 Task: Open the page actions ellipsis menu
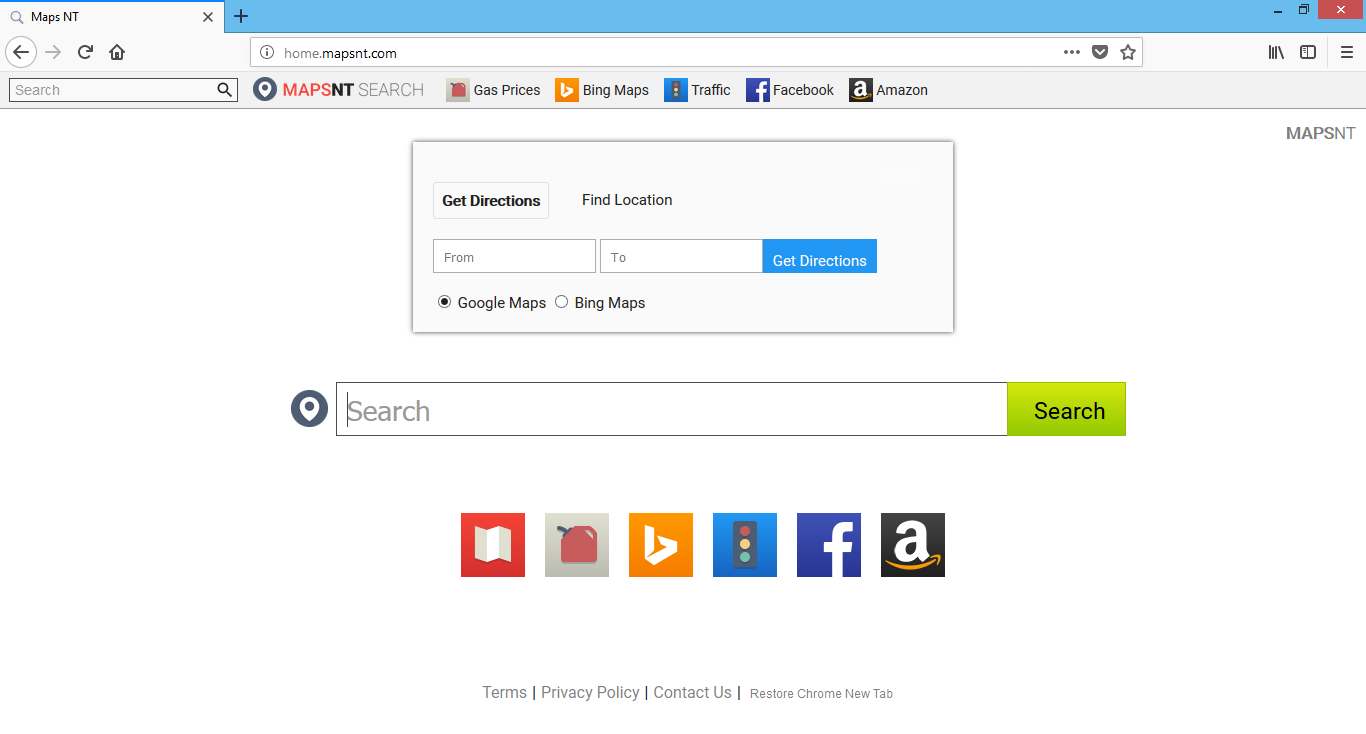pos(1071,52)
